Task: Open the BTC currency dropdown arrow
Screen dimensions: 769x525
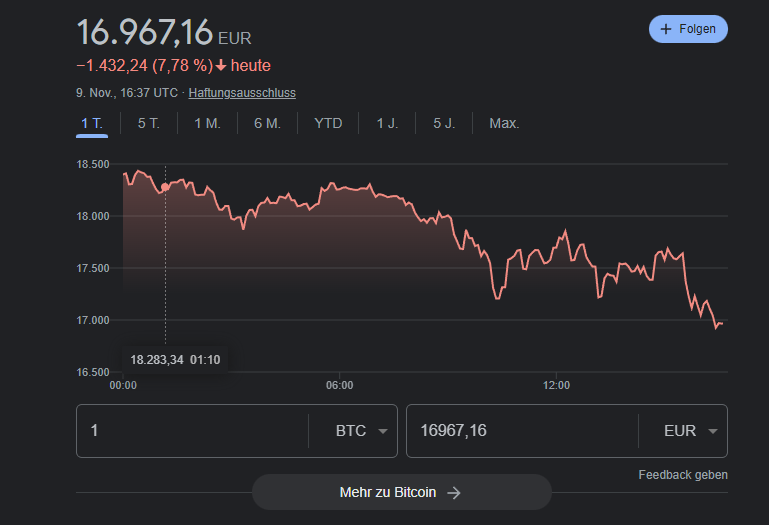Action: (383, 431)
